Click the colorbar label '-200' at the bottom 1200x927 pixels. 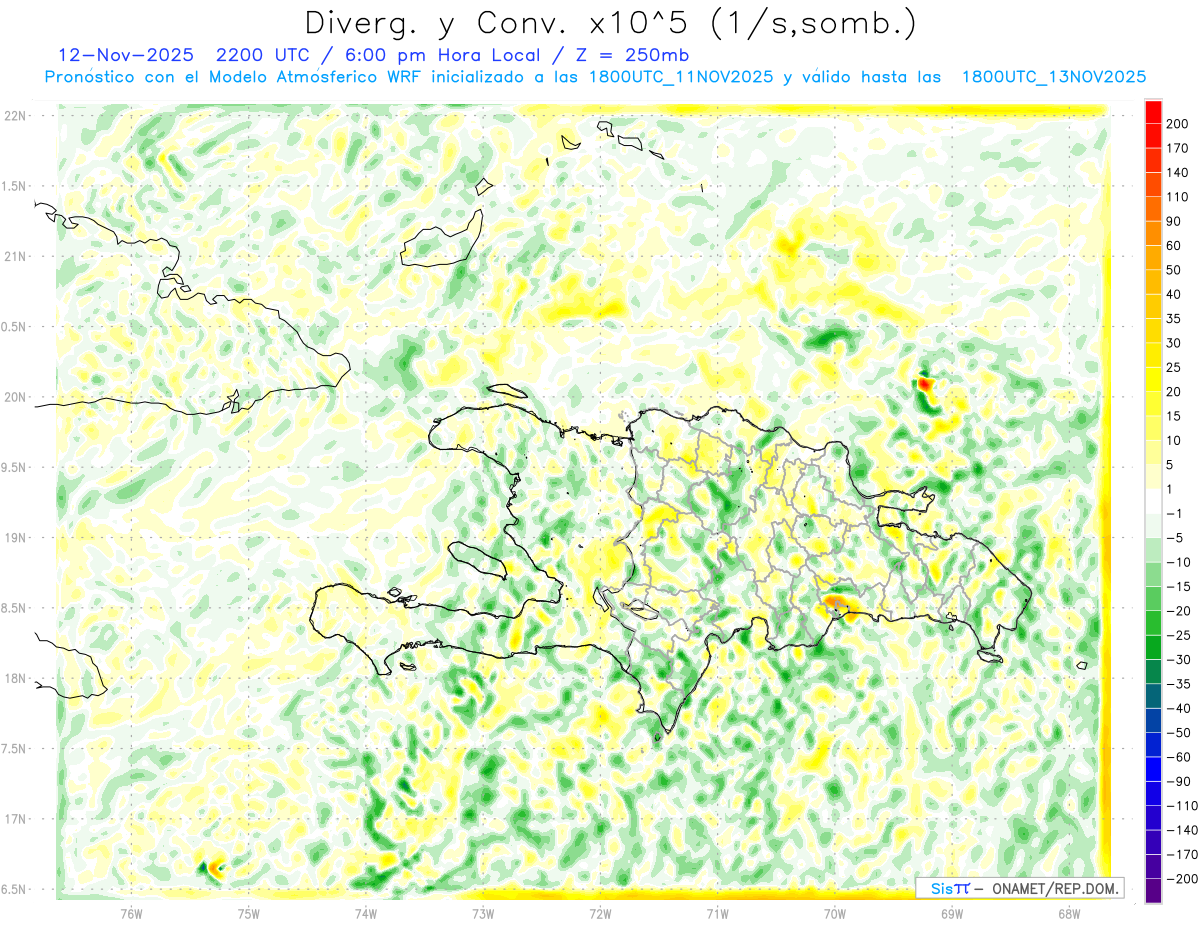tap(1182, 878)
